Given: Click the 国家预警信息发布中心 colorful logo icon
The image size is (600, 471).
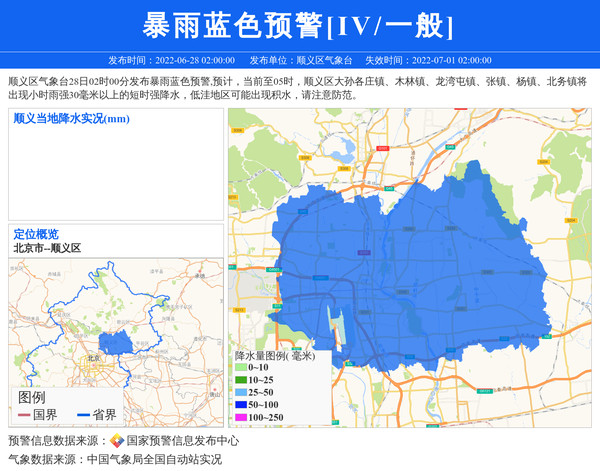Looking at the screenshot, I should click(x=117, y=441).
